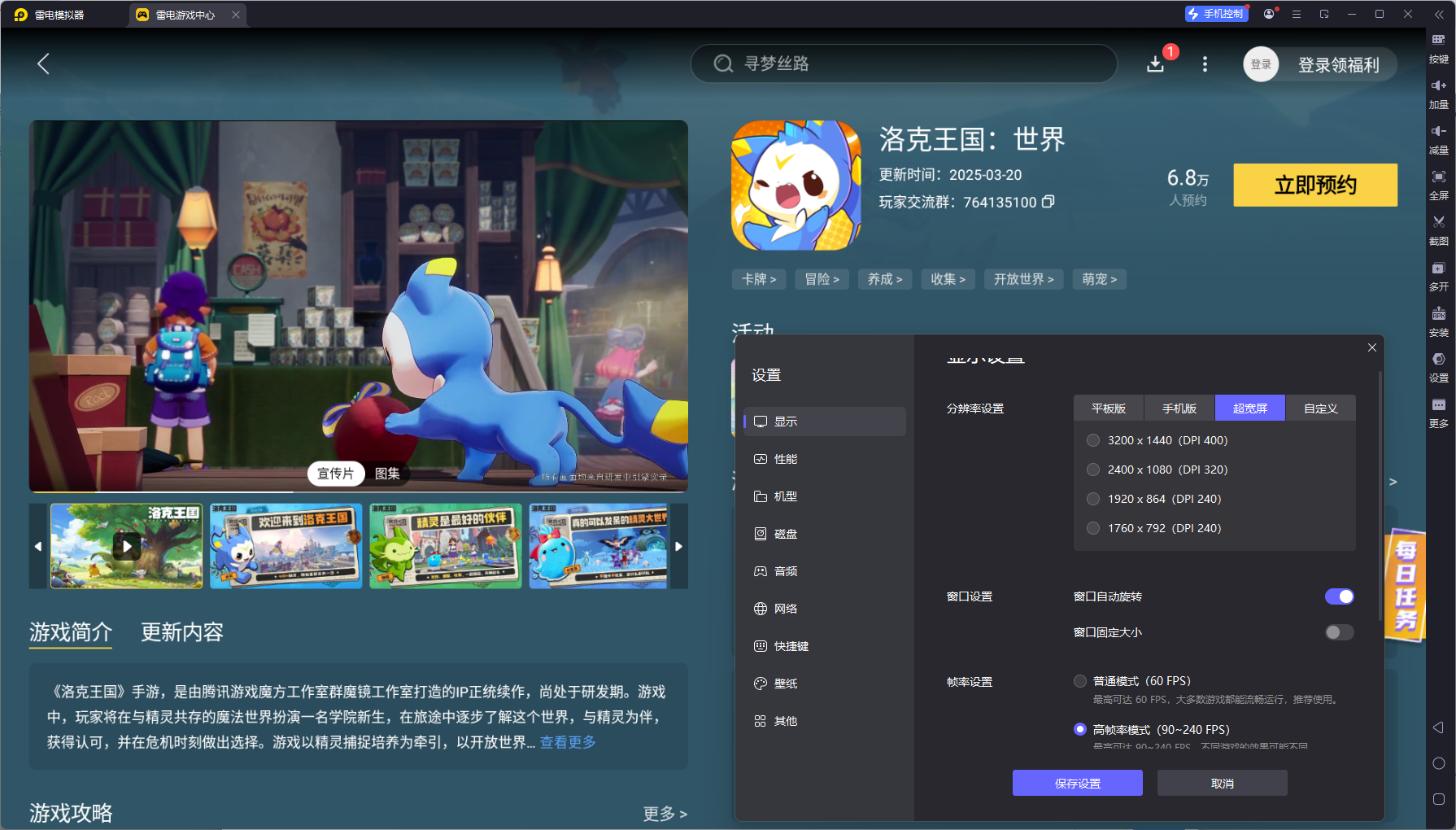Open 性能 settings category
1456x830 pixels.
tap(824, 459)
